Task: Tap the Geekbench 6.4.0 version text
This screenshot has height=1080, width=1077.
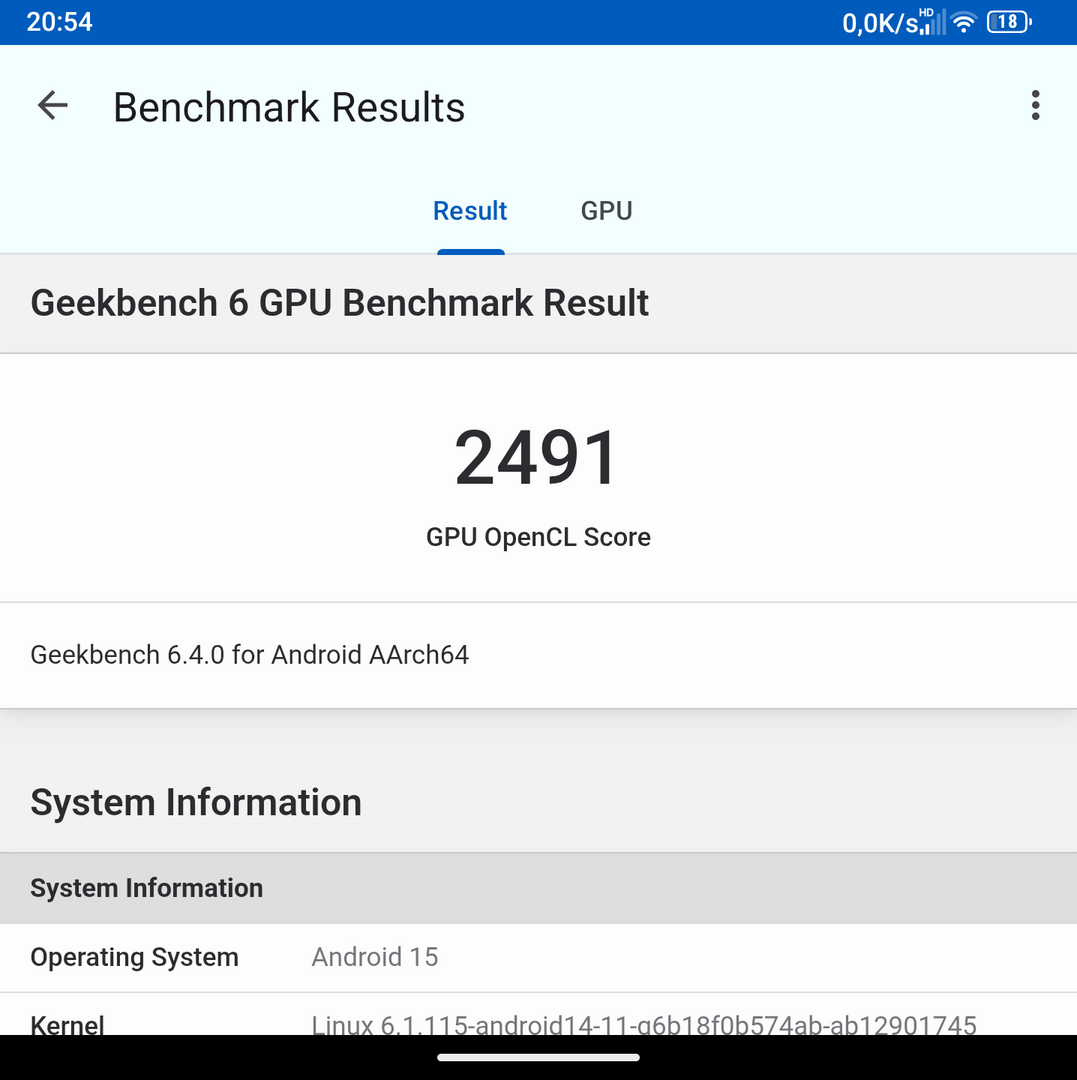Action: [250, 655]
